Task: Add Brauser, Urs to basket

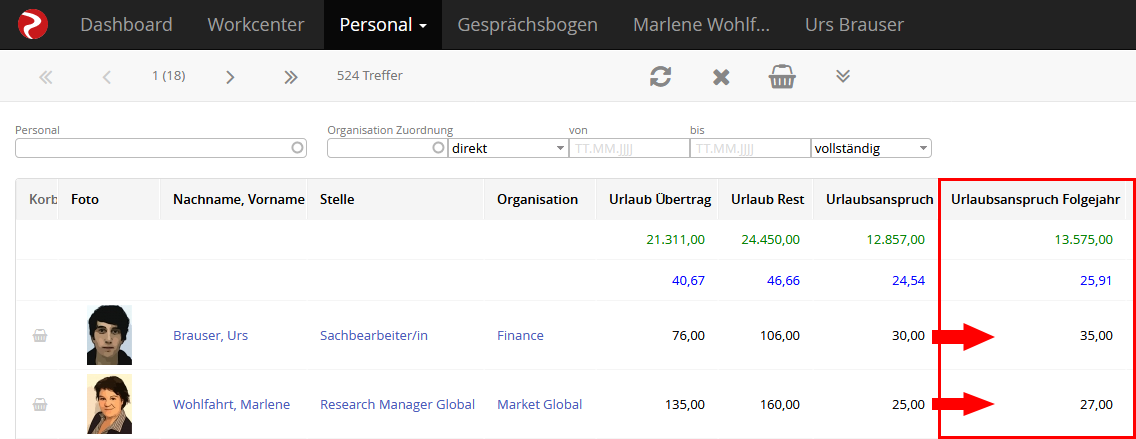Action: click(40, 335)
